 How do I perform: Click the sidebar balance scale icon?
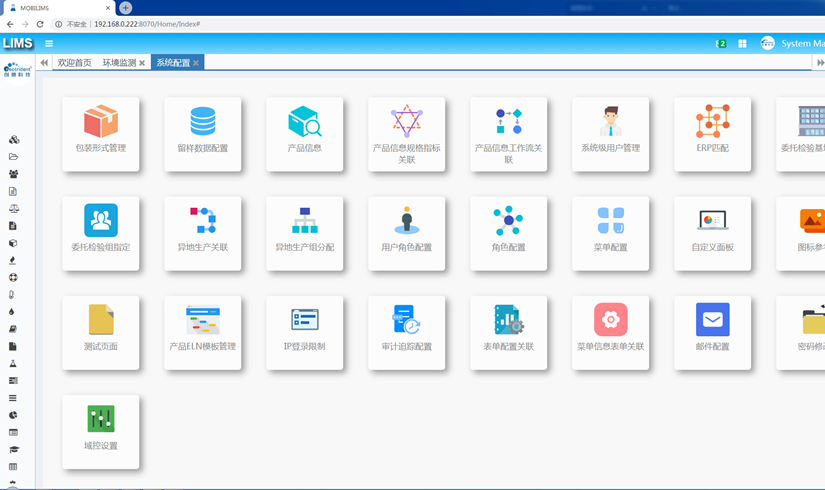pos(13,208)
